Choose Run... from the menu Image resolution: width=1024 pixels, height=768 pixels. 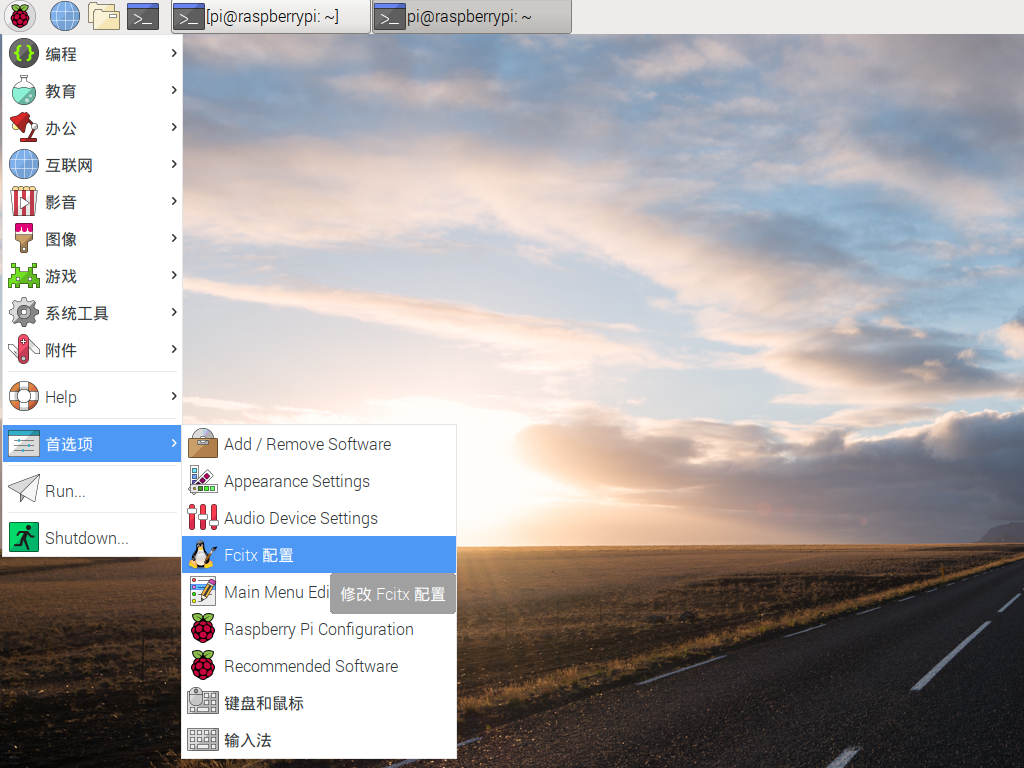(x=92, y=490)
